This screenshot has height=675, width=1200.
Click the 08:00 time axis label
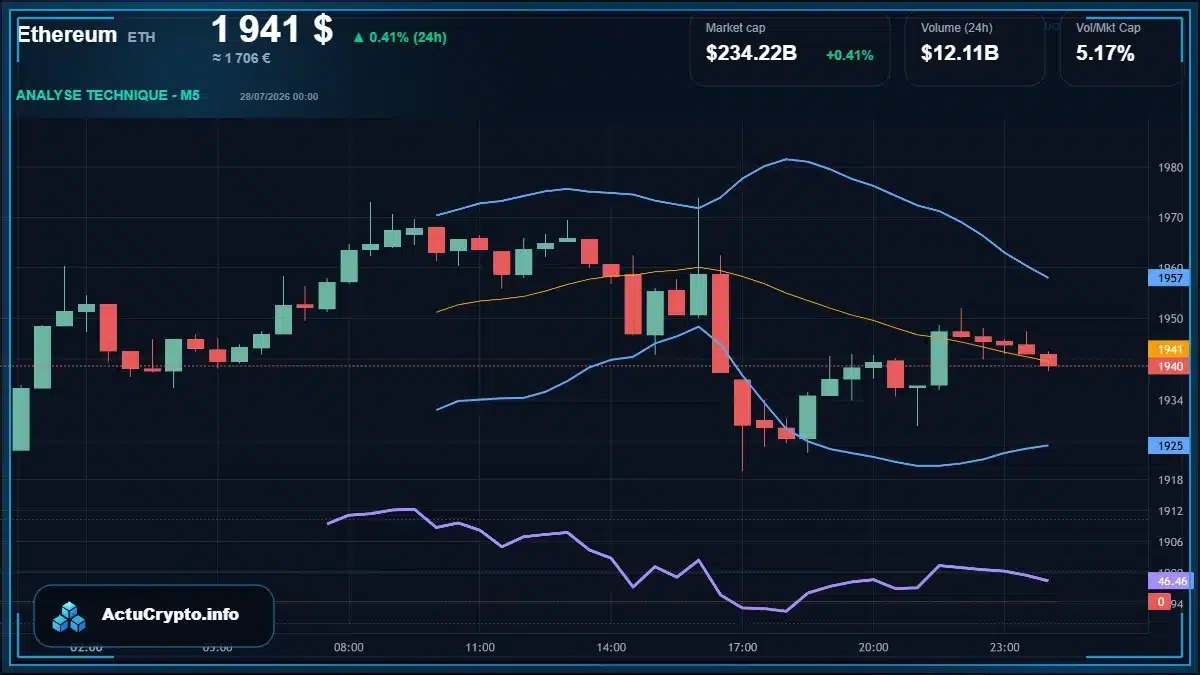click(x=349, y=647)
